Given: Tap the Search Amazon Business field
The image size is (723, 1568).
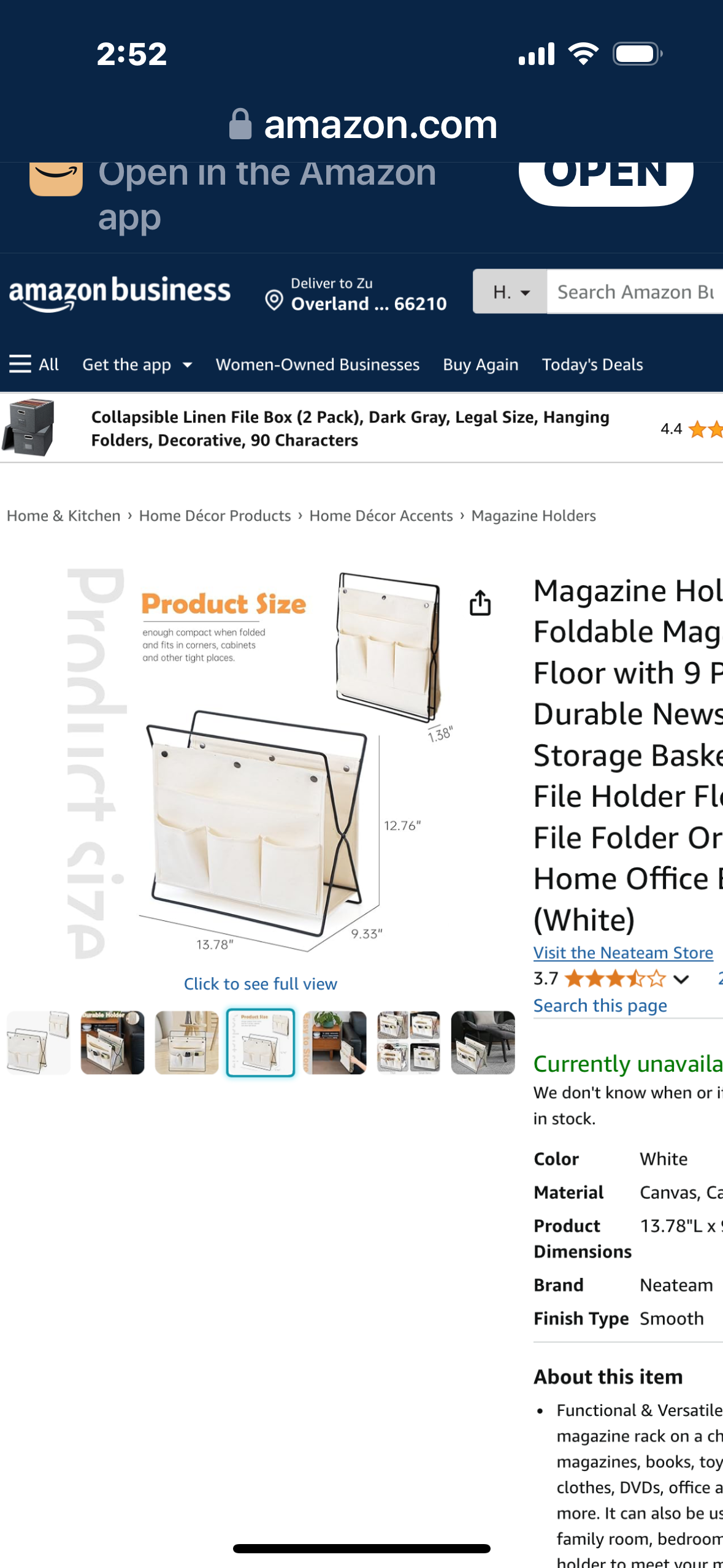Looking at the screenshot, I should click(x=635, y=292).
